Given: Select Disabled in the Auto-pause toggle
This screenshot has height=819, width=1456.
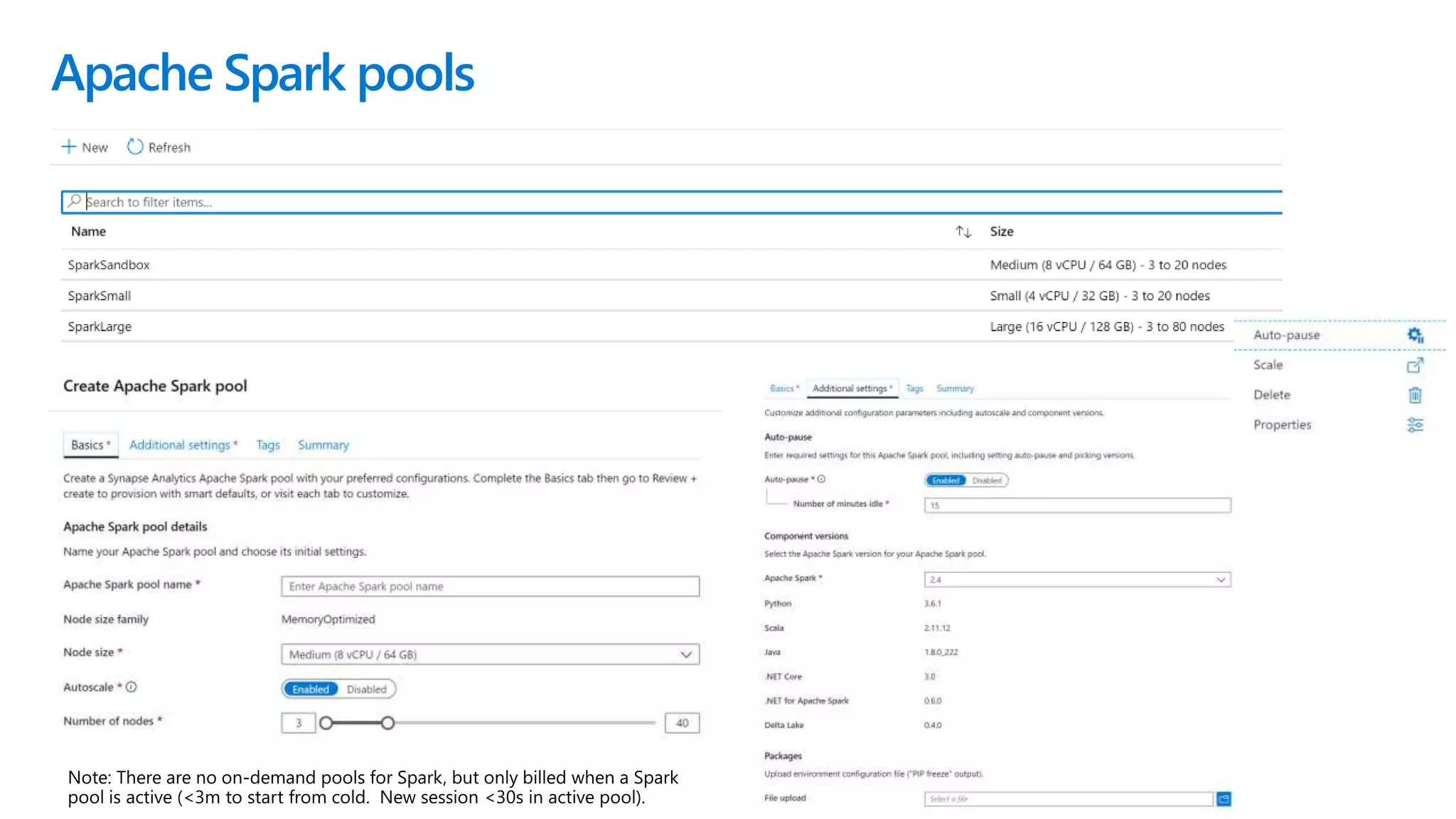Looking at the screenshot, I should [987, 481].
